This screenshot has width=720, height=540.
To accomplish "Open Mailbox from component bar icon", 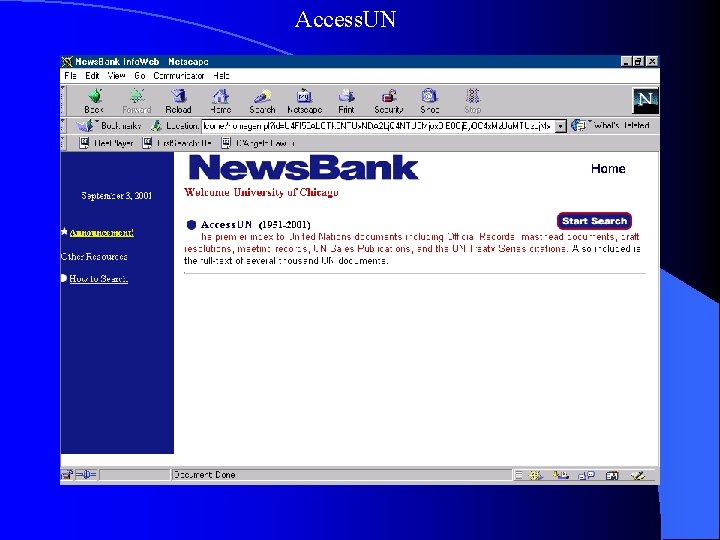I will coord(561,475).
